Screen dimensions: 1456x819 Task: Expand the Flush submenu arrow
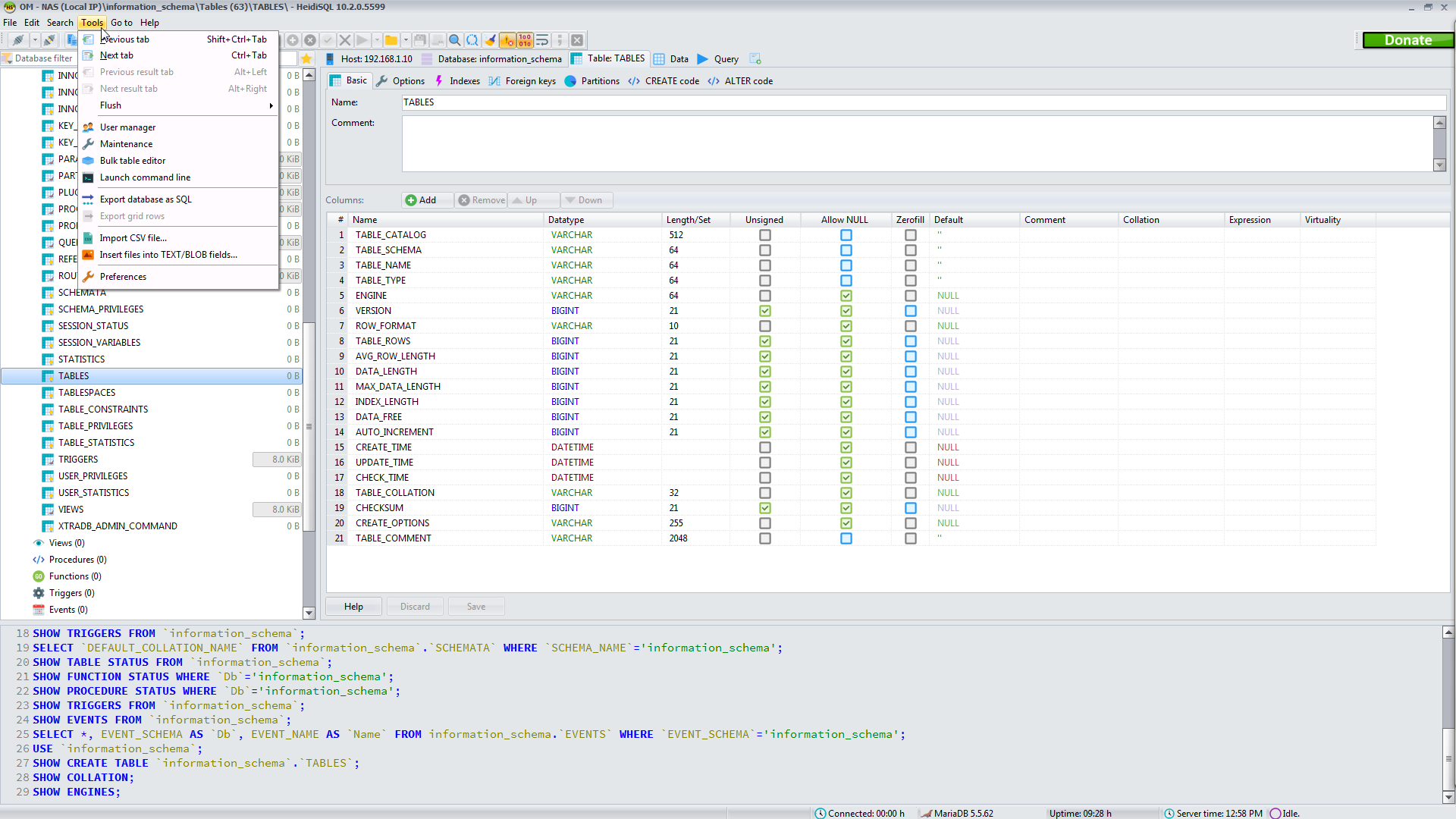(x=271, y=106)
